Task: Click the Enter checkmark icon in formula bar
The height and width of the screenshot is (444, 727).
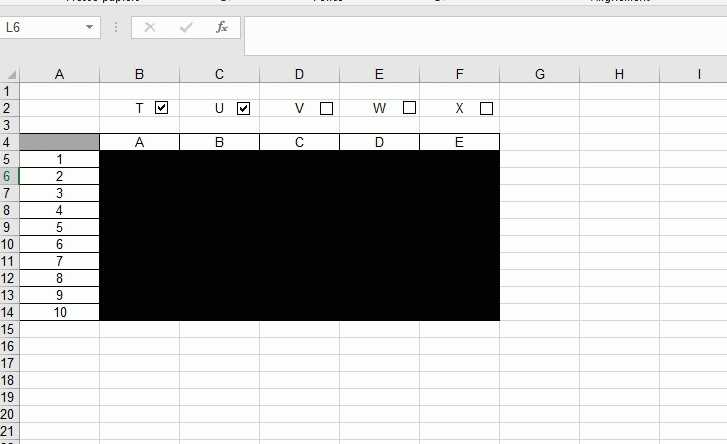Action: [186, 27]
